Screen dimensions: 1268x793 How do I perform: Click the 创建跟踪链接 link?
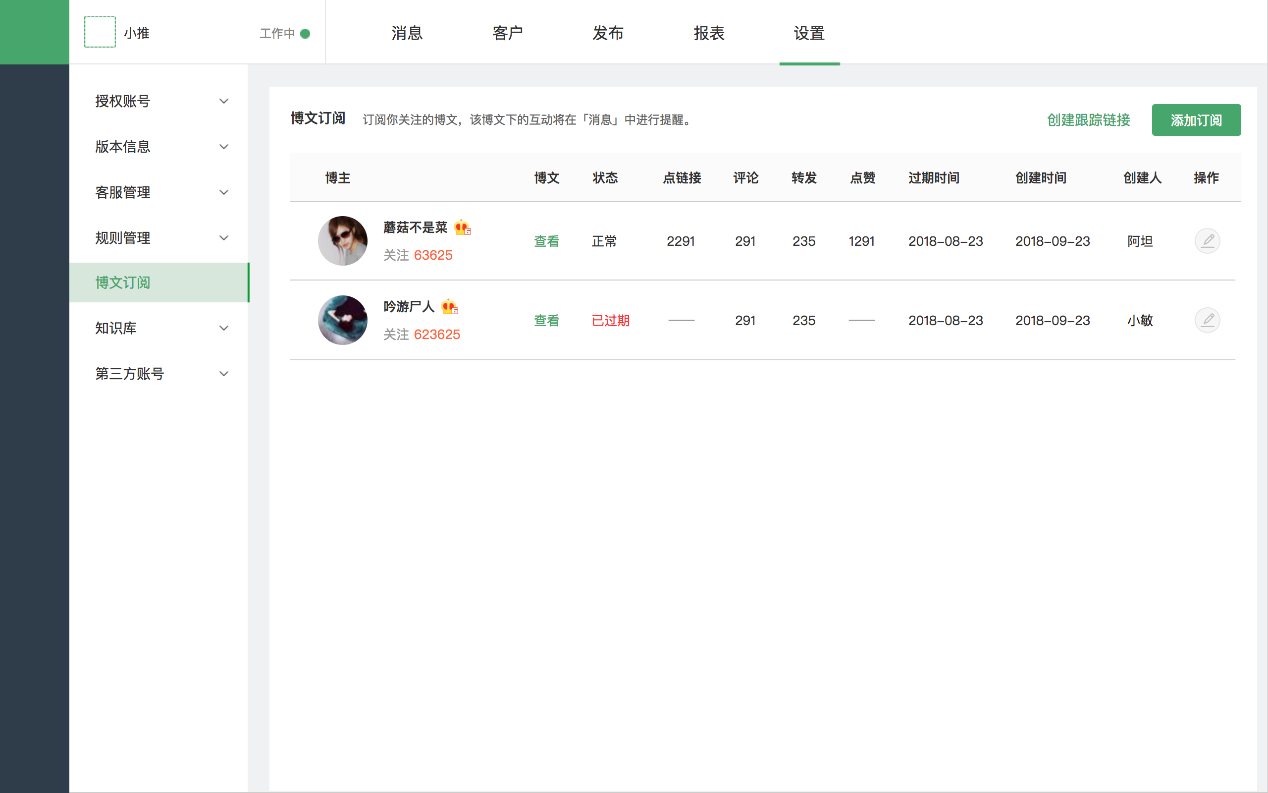pyautogui.click(x=1088, y=120)
